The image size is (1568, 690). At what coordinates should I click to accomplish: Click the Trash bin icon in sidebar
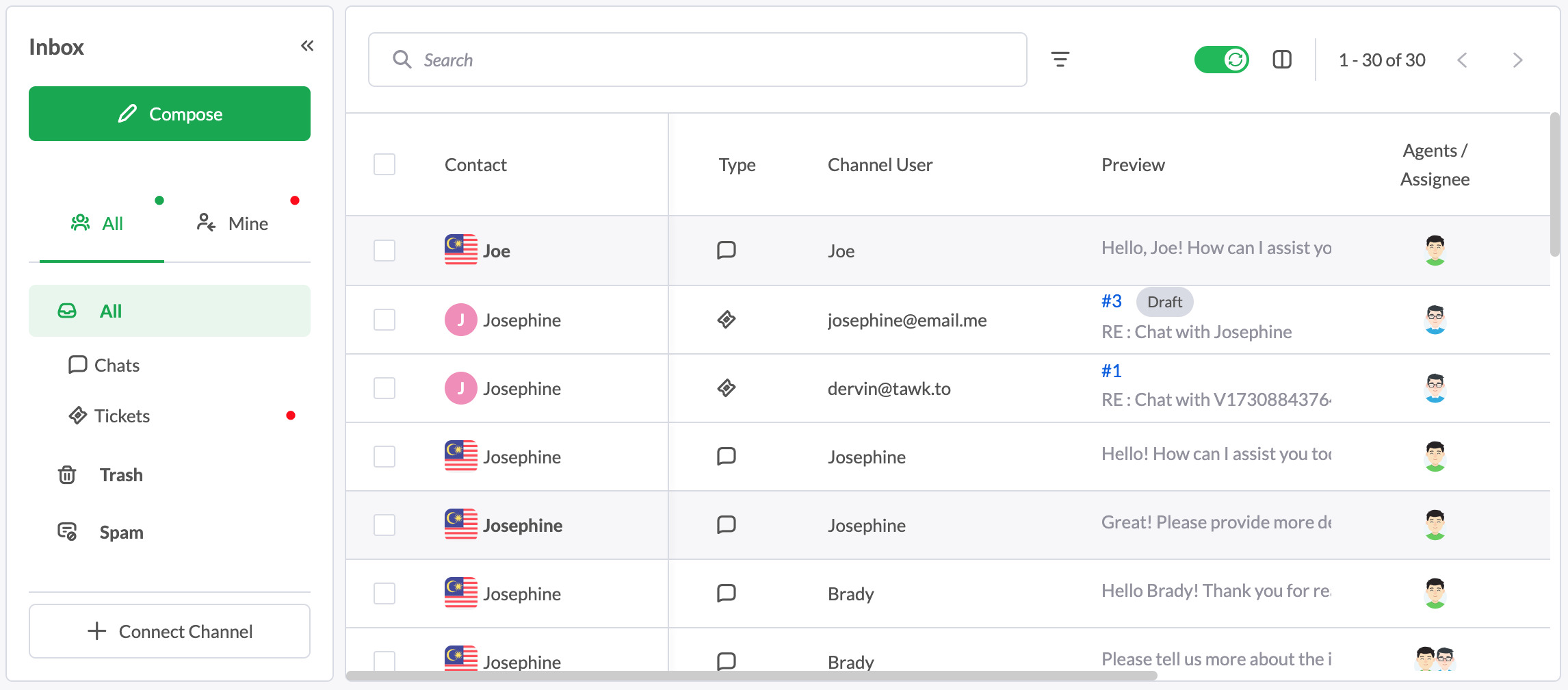tap(67, 474)
